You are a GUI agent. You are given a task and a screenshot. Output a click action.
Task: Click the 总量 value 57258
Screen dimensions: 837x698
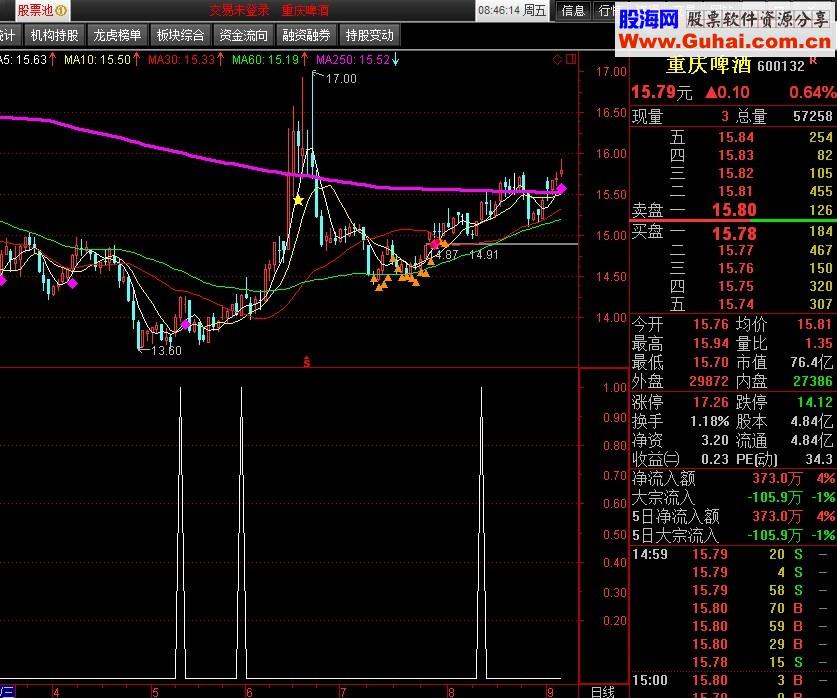(812, 116)
